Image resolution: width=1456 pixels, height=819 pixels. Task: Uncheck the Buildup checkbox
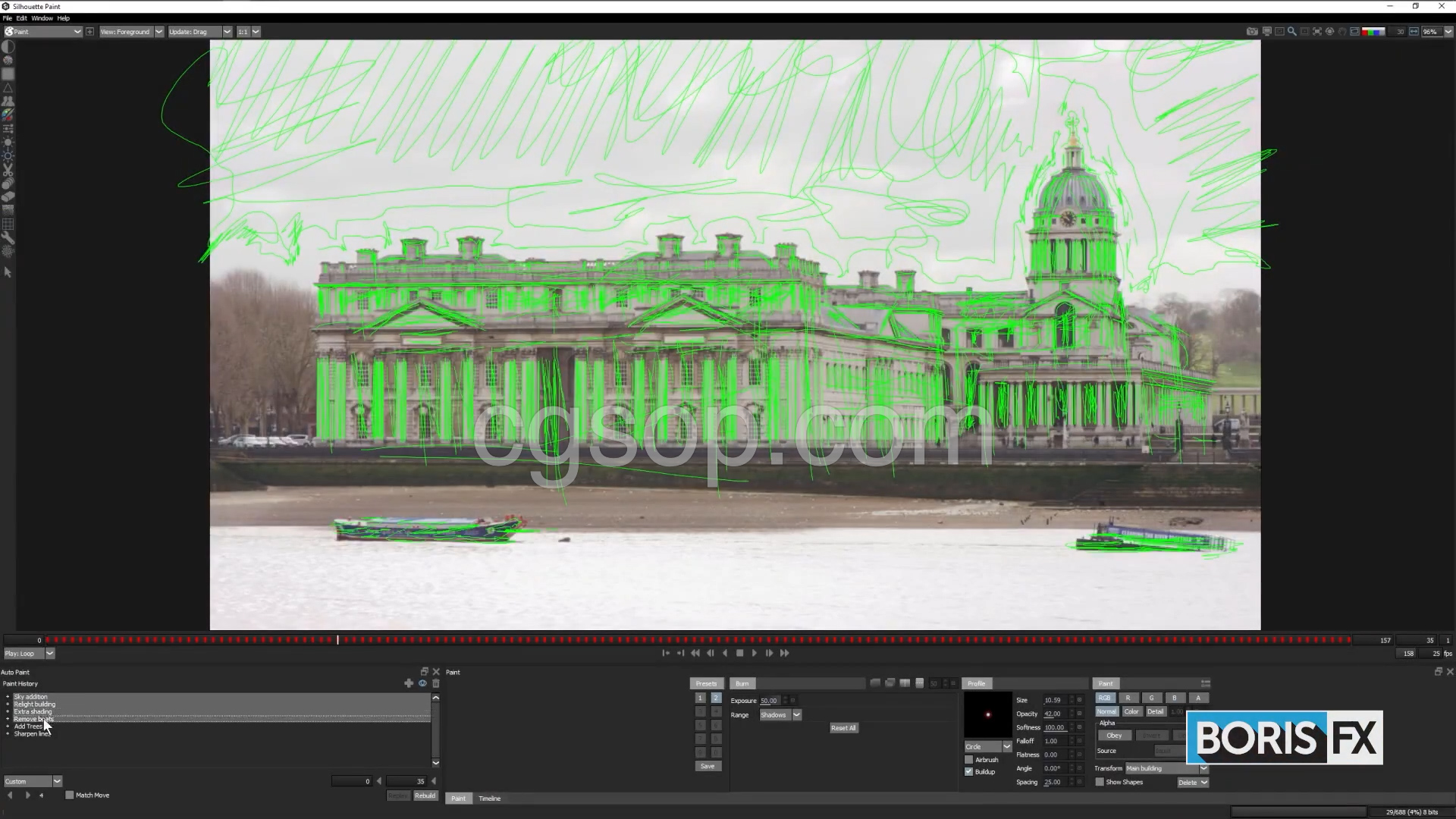click(x=968, y=772)
